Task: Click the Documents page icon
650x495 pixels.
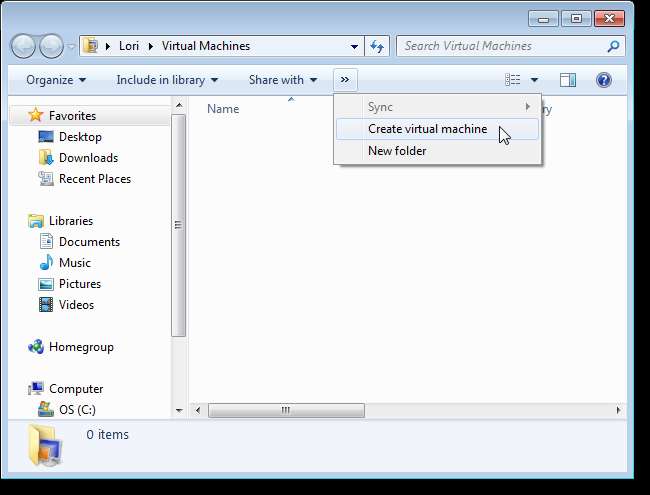Action: pyautogui.click(x=46, y=241)
